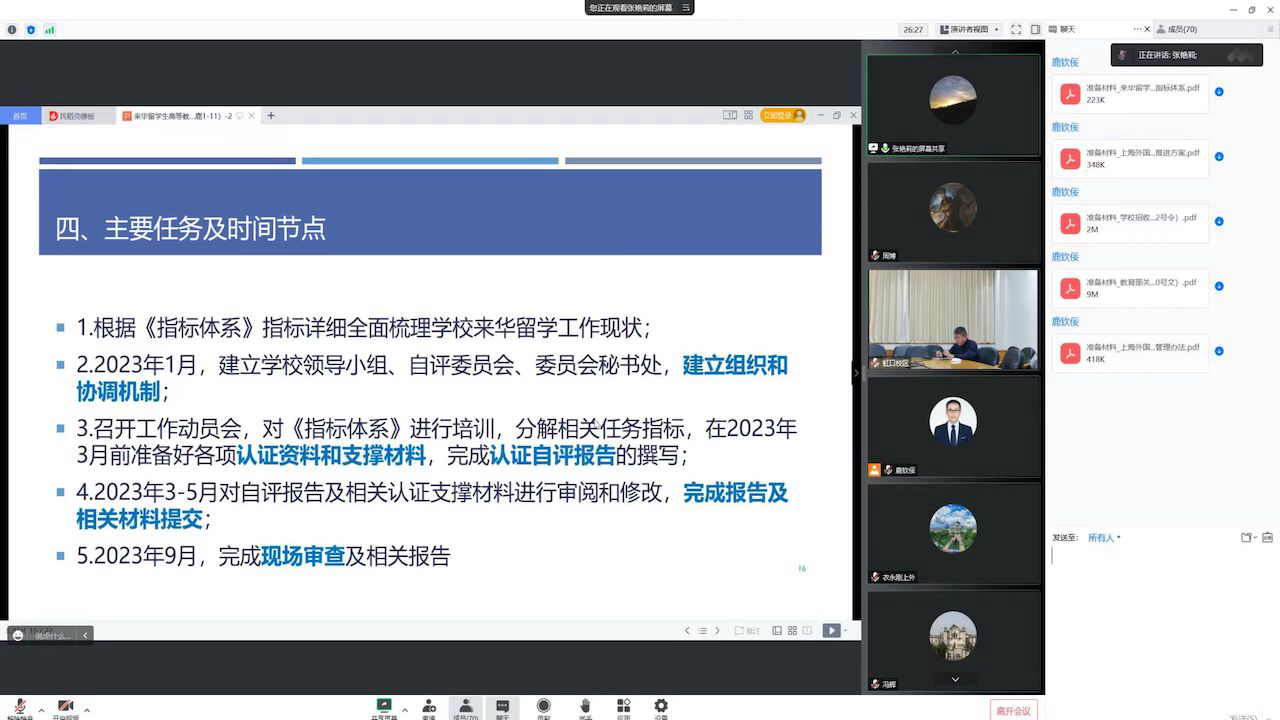Open the Members (70) toolbar icon
The height and width of the screenshot is (720, 1280).
tap(466, 707)
